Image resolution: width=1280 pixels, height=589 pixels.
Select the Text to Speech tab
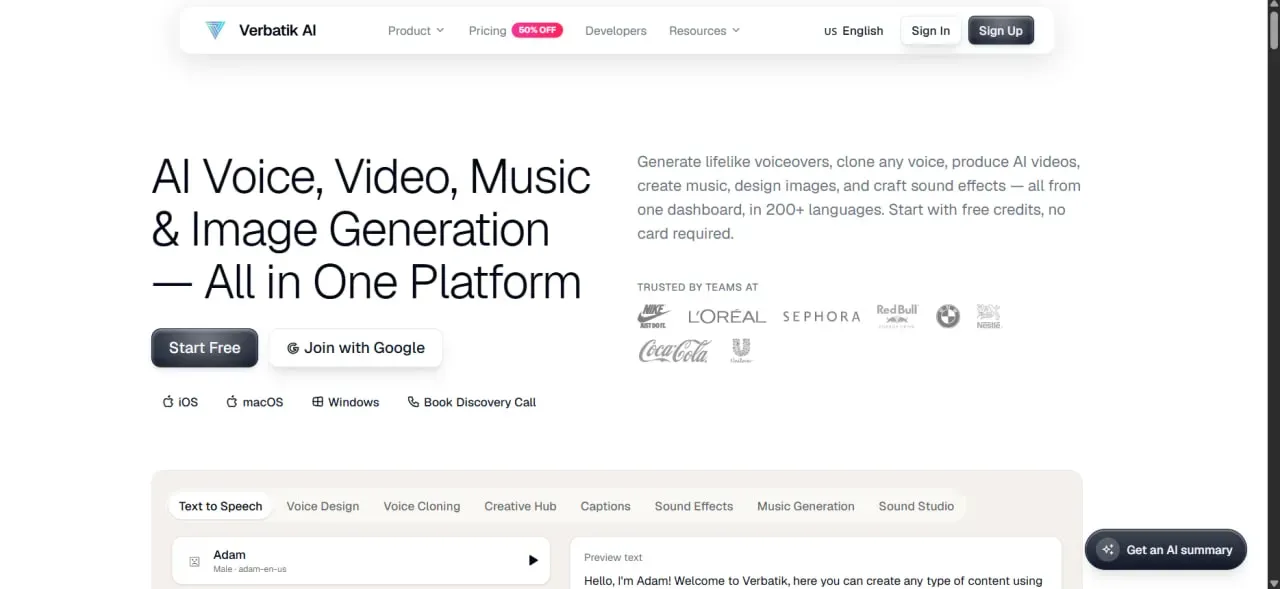[x=221, y=506]
